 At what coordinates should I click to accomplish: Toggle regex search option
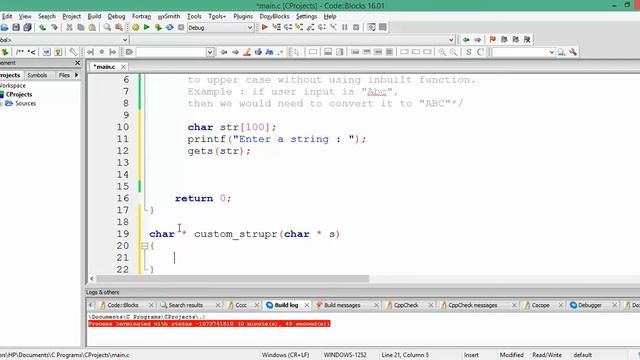280,52
